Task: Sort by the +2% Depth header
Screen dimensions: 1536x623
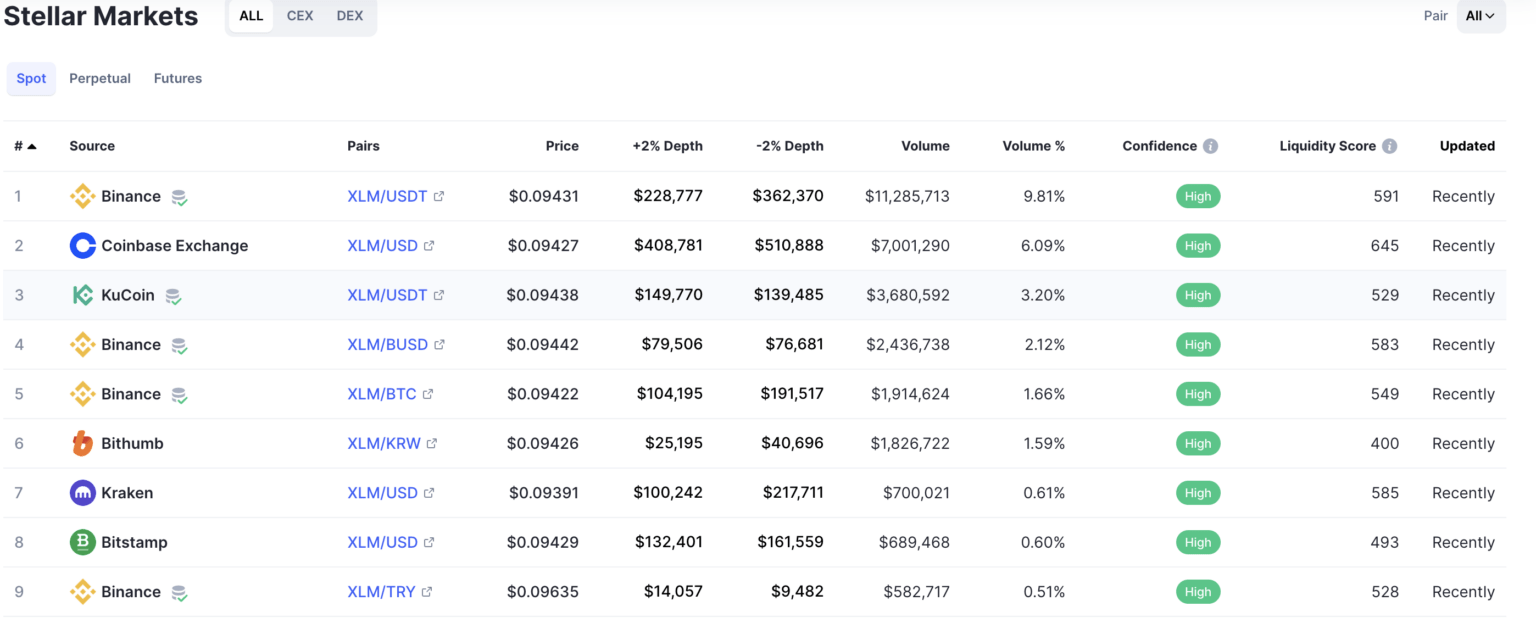Action: click(667, 146)
